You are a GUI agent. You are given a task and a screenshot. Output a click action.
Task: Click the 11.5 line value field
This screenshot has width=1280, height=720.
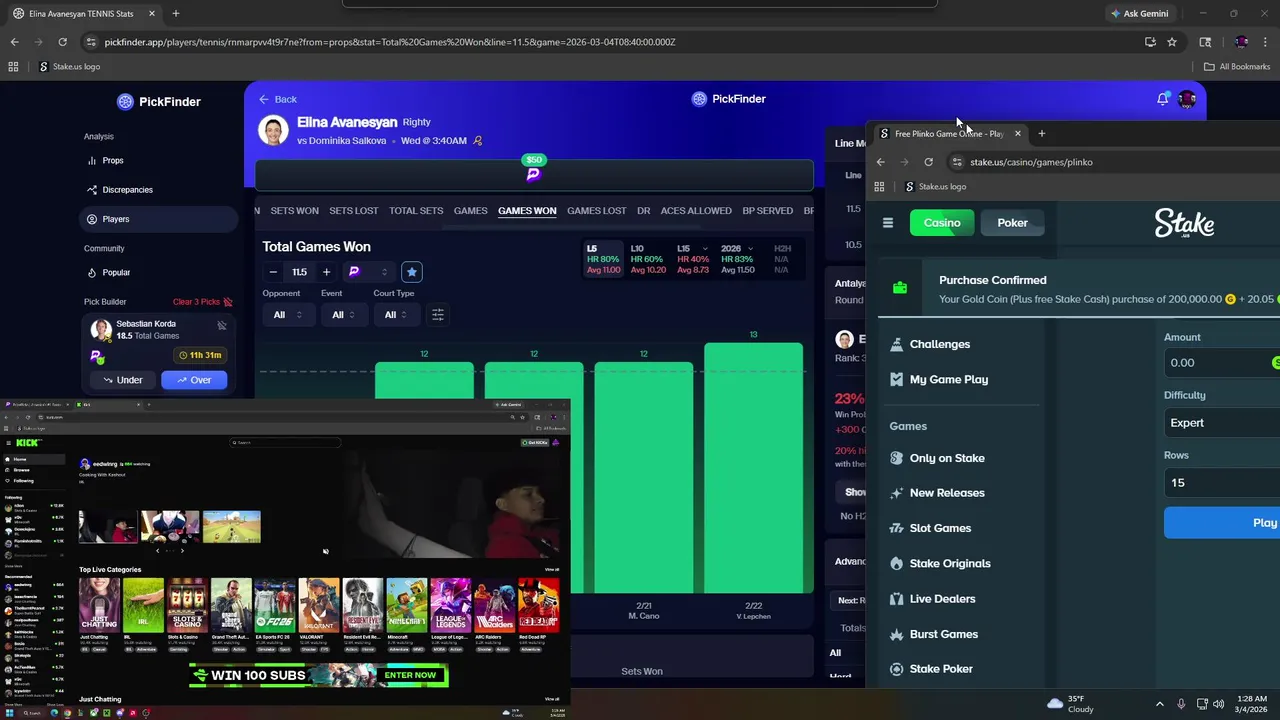[x=299, y=272]
